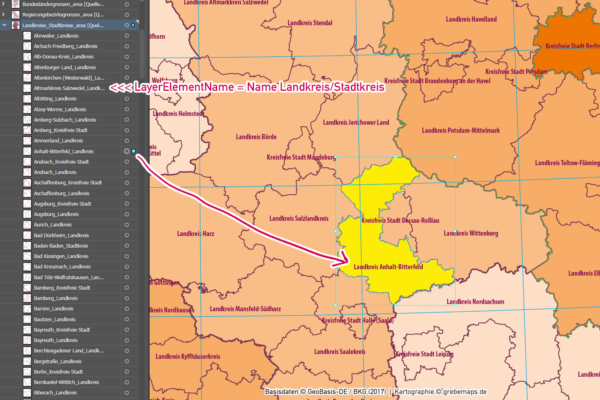Click target circle of Ansbach_Kreisfreie Stadt
This screenshot has width=600, height=400.
click(x=127, y=162)
